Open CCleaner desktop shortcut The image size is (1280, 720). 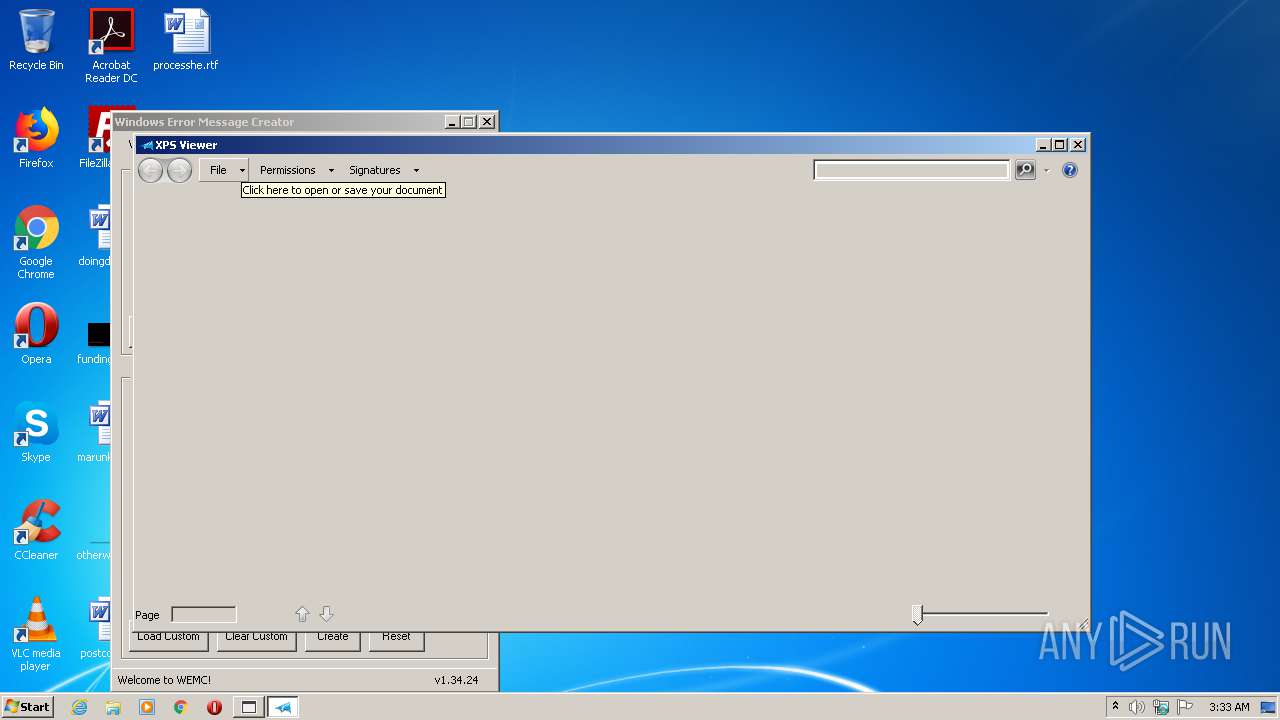36,530
